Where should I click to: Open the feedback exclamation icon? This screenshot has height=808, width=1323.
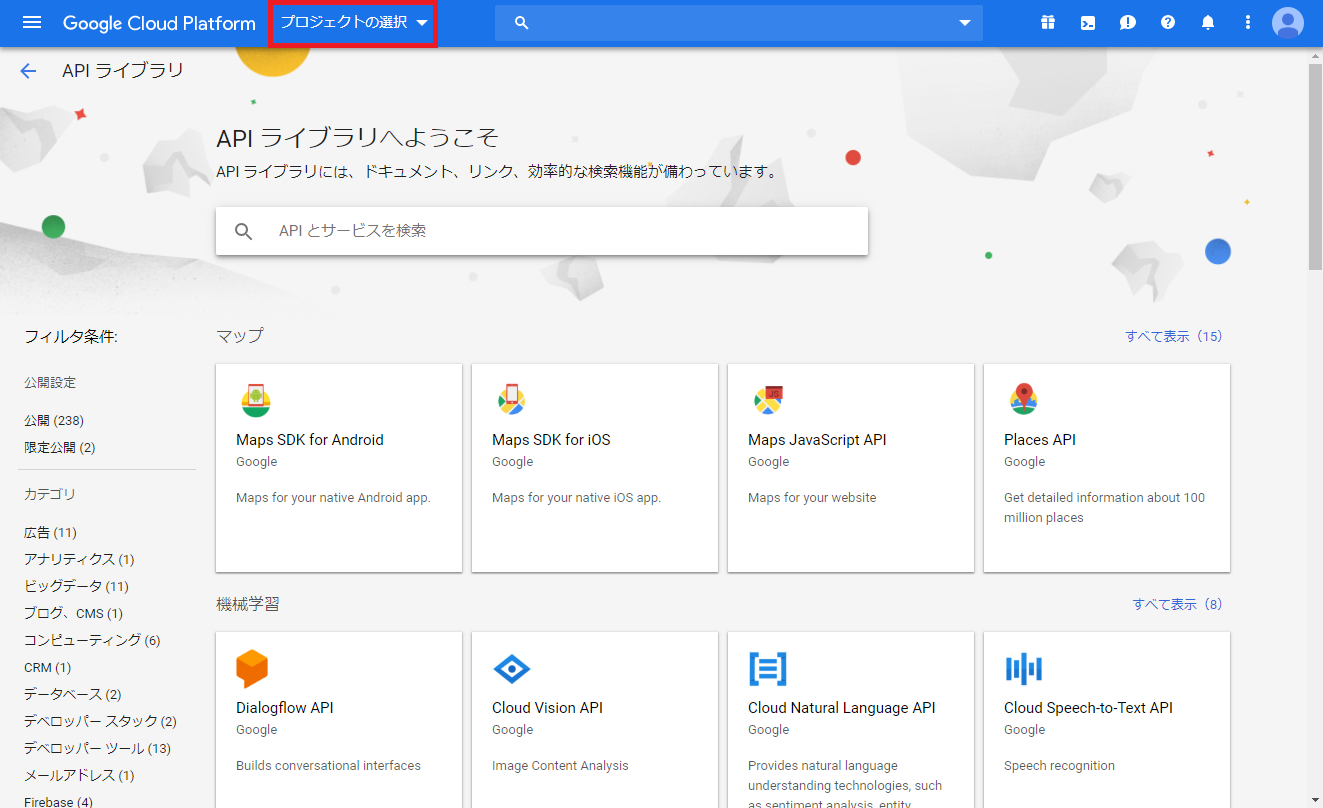(1128, 22)
